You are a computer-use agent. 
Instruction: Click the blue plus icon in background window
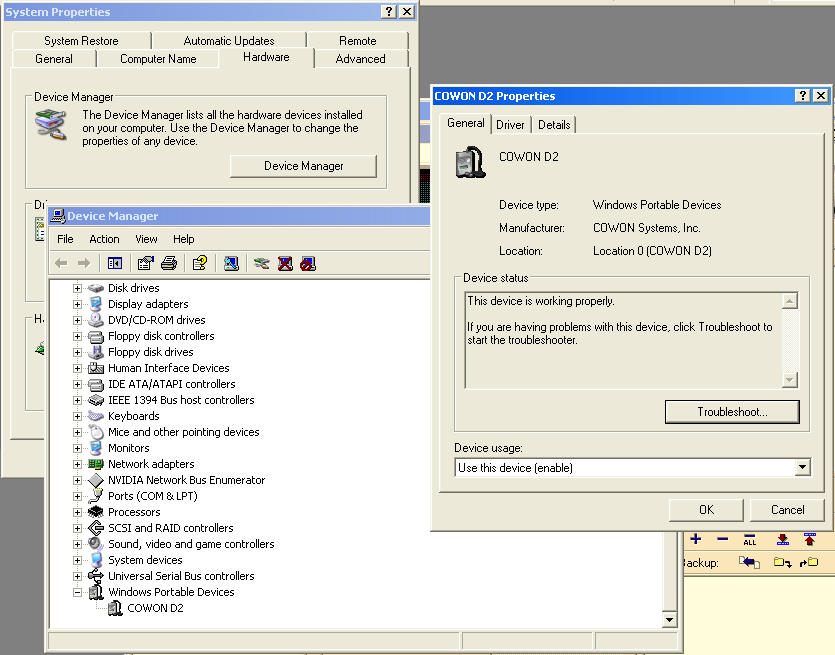click(695, 539)
